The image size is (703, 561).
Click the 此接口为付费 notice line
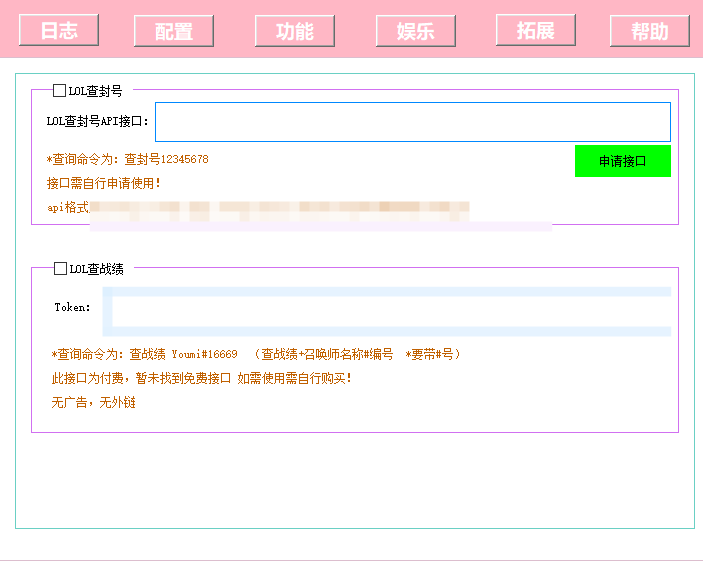tap(201, 379)
